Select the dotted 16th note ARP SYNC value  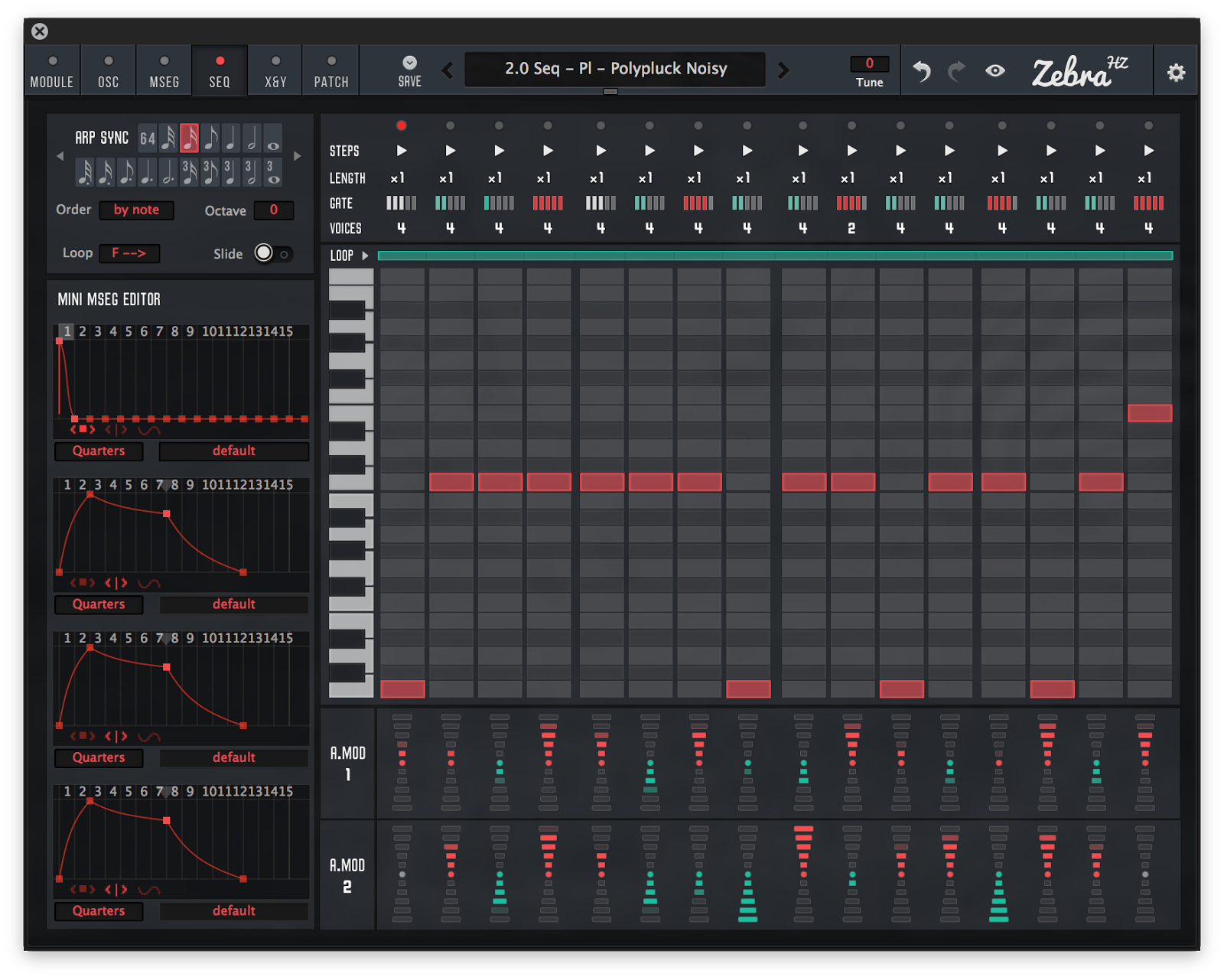coord(106,172)
